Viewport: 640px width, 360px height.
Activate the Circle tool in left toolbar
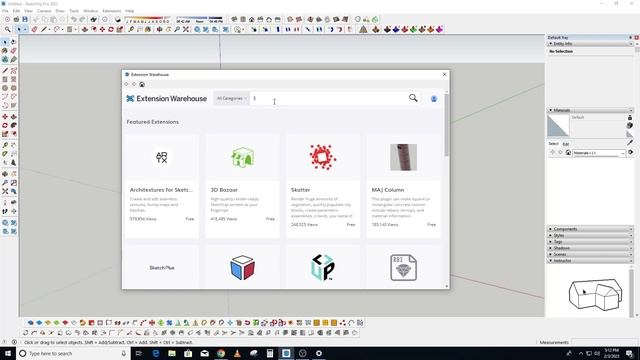click(x=5, y=88)
